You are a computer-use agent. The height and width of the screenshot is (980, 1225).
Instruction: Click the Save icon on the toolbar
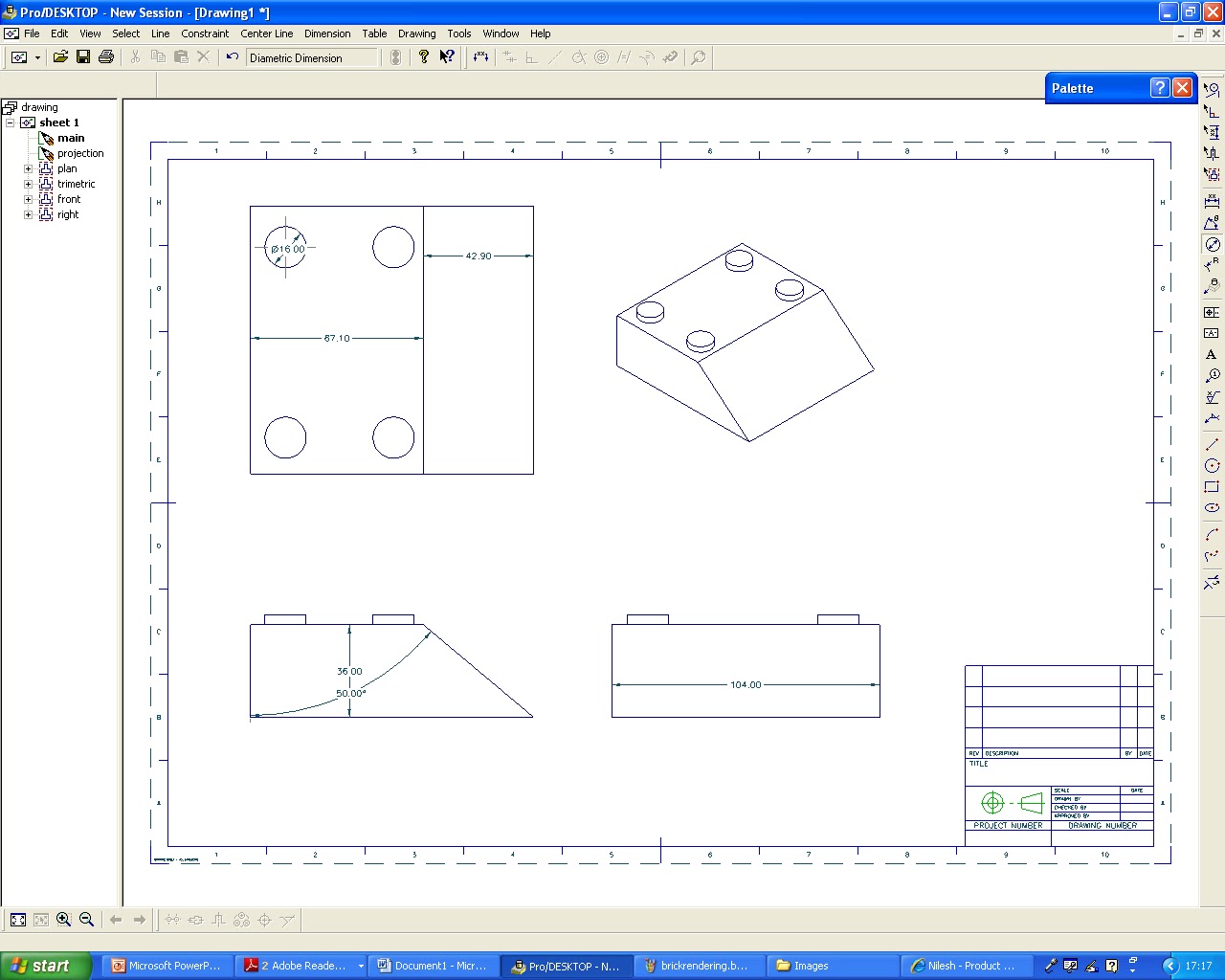coord(82,56)
